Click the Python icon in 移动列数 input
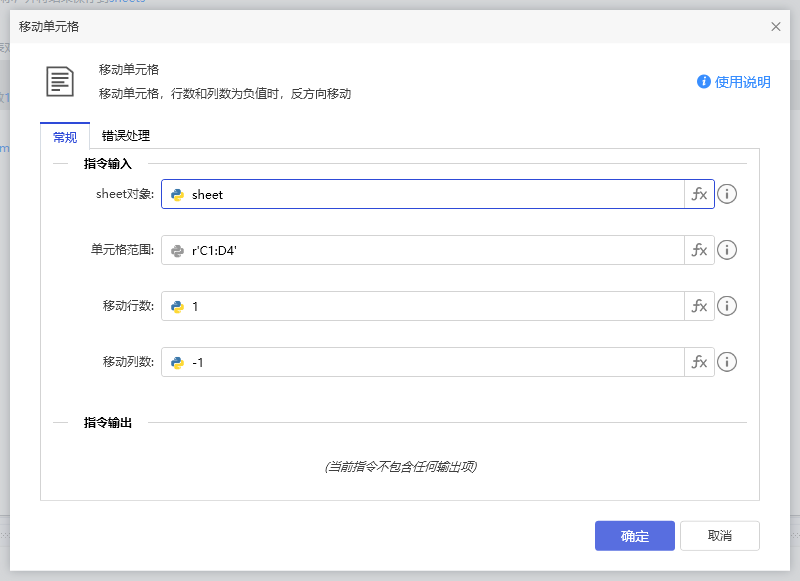This screenshot has height=581, width=800. coord(180,362)
